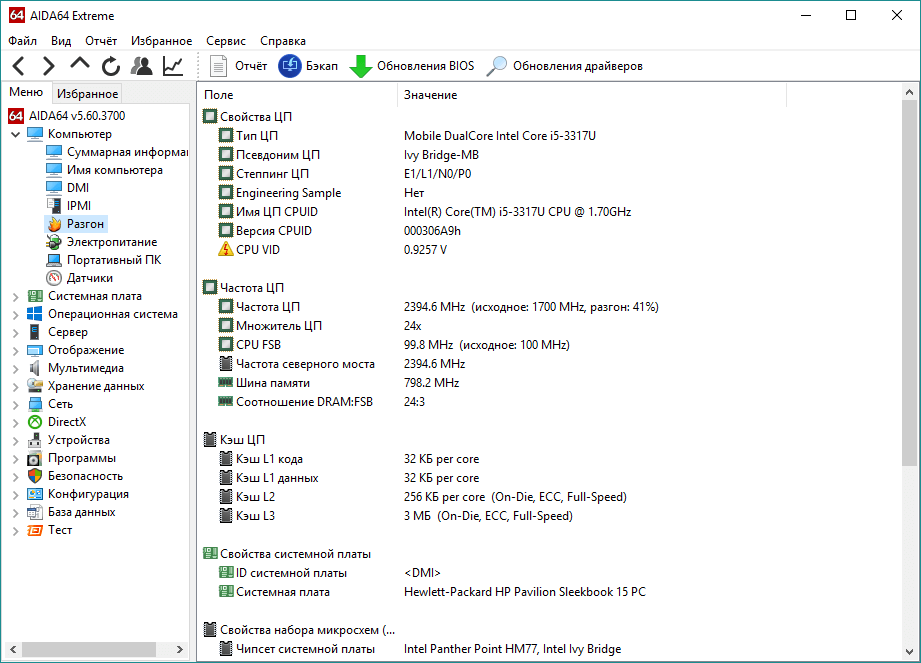
Task: Click the CPU VID warning icon
Action: [x=226, y=250]
